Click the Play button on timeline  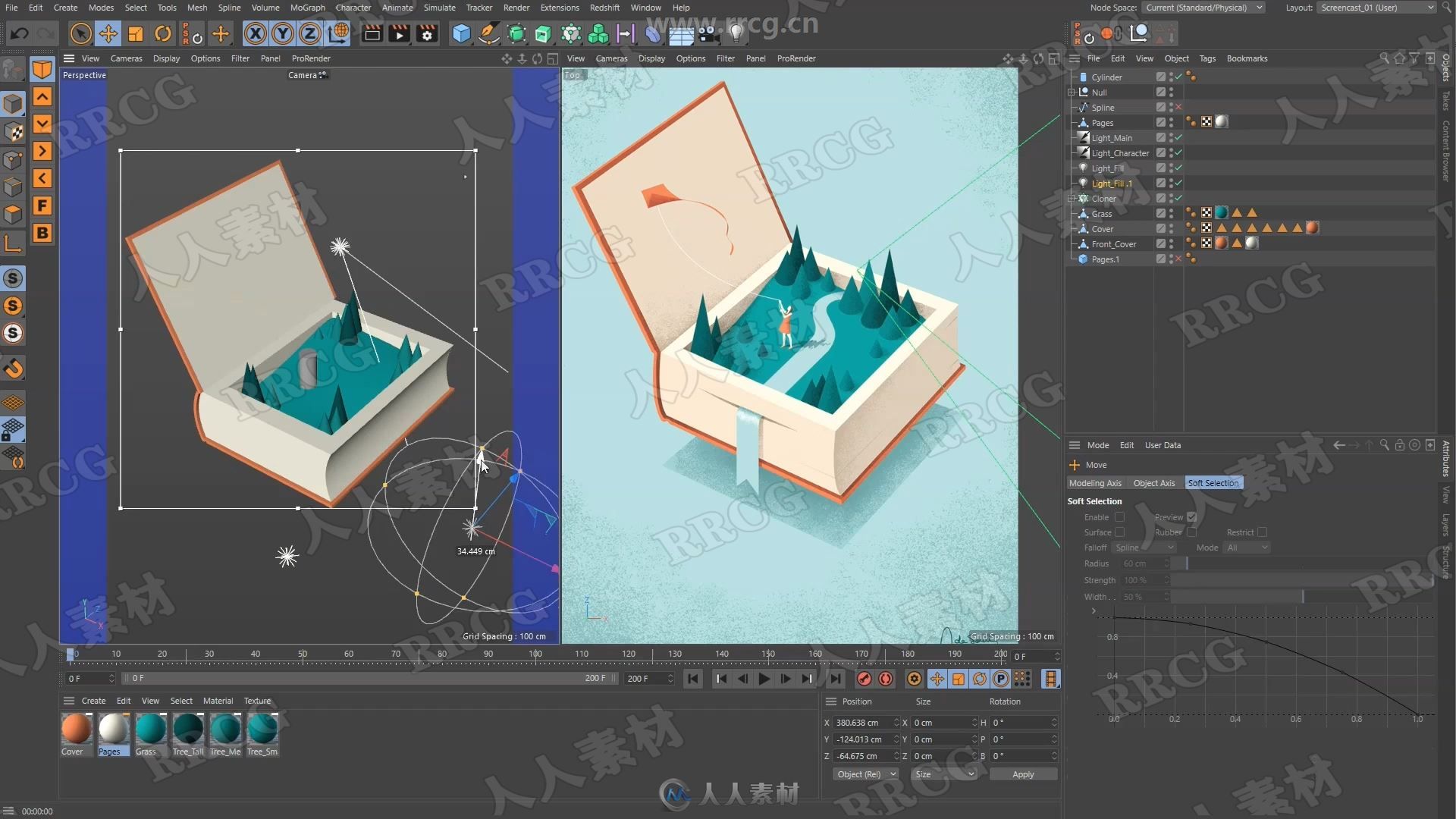[x=763, y=679]
